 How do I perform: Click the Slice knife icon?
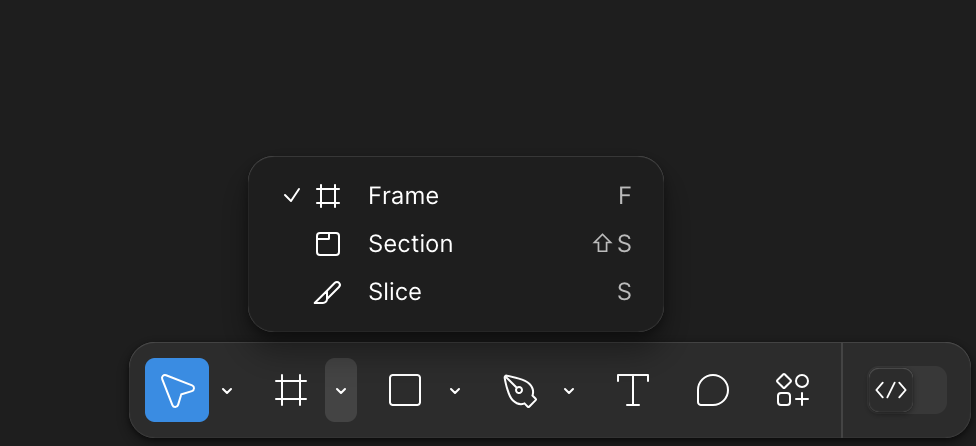(328, 292)
